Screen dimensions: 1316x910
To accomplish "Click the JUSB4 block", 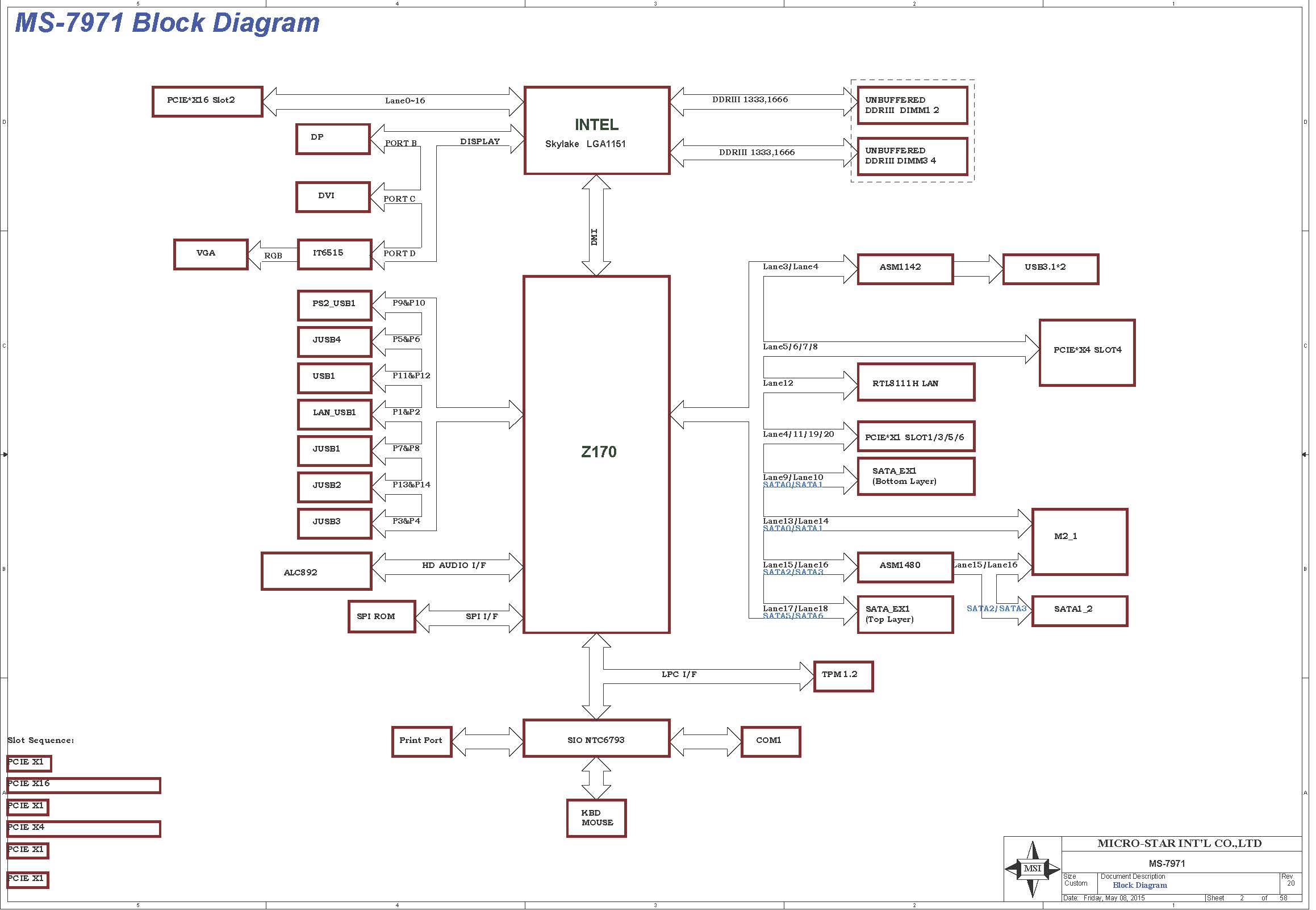I will (335, 343).
